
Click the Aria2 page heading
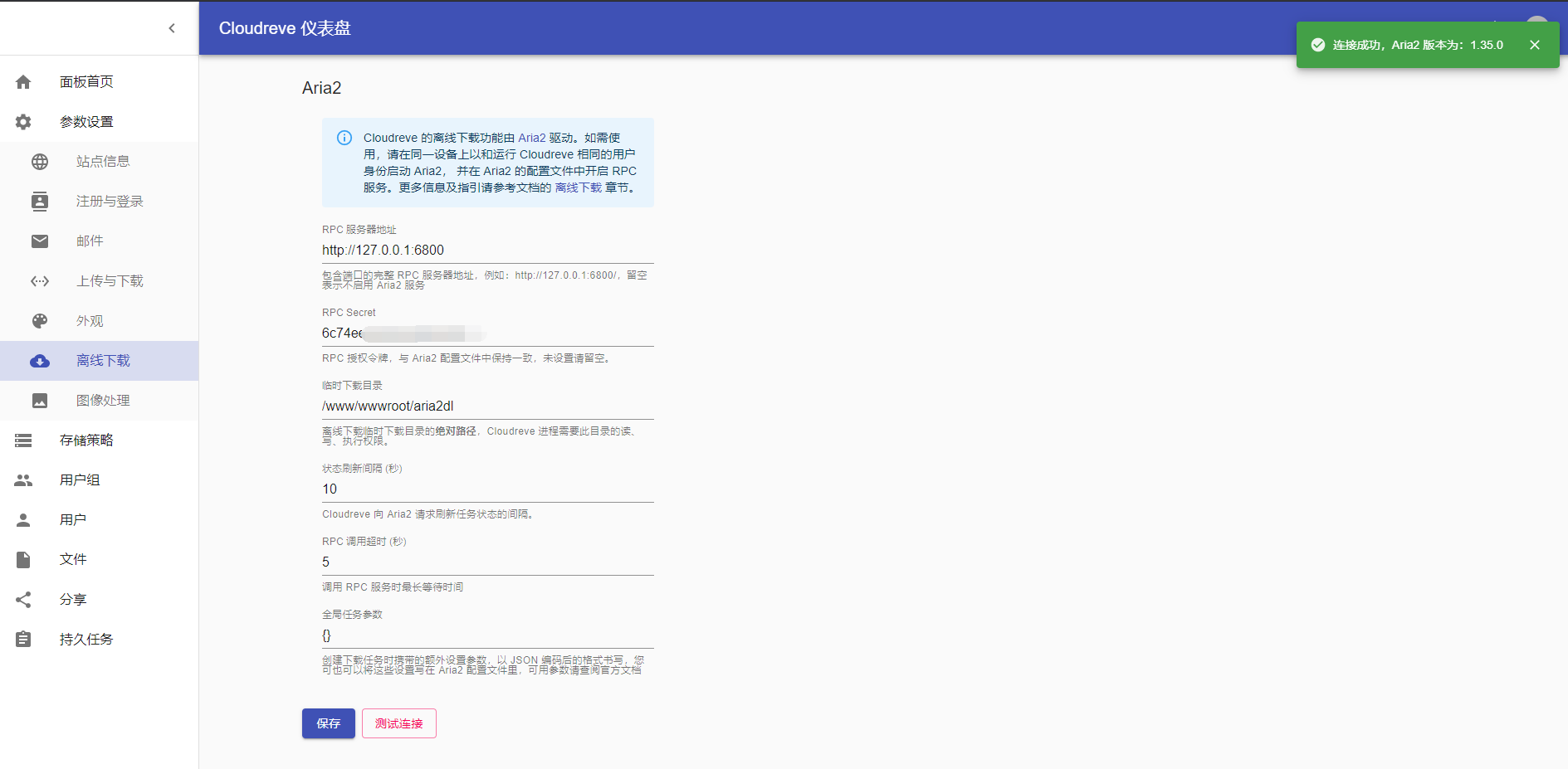[322, 88]
